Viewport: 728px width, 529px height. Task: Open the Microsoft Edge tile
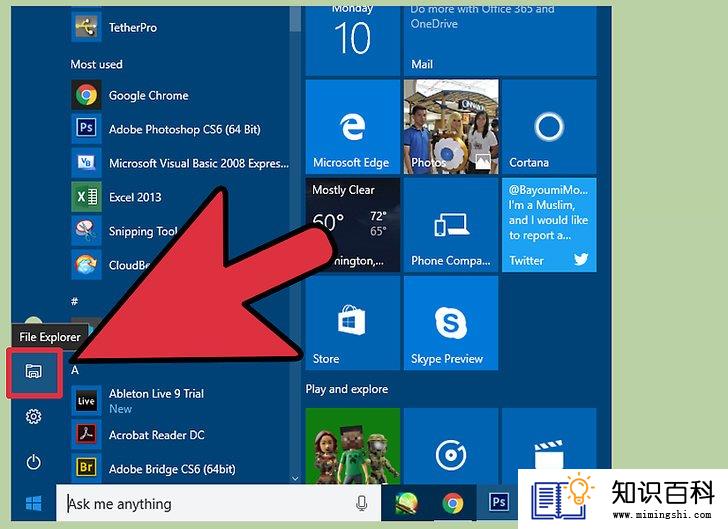click(x=352, y=127)
